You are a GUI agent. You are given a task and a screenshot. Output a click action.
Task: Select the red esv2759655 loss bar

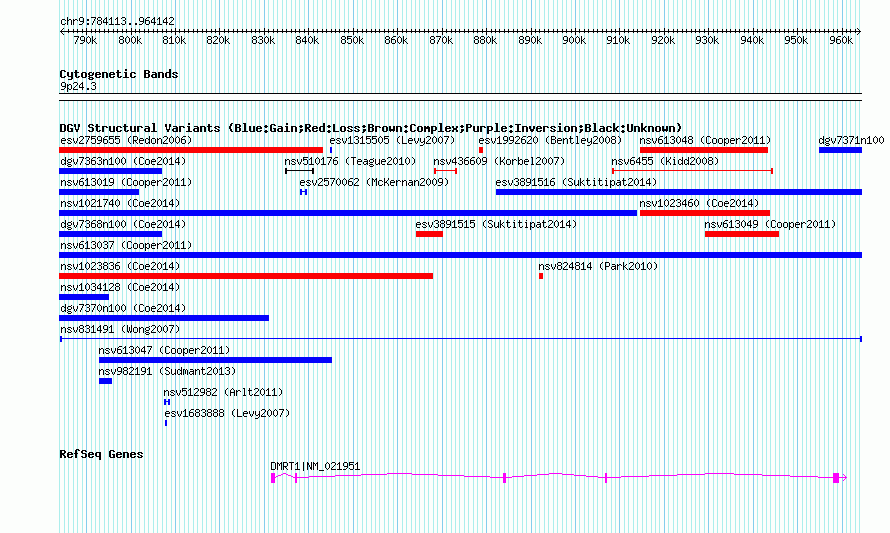point(191,150)
